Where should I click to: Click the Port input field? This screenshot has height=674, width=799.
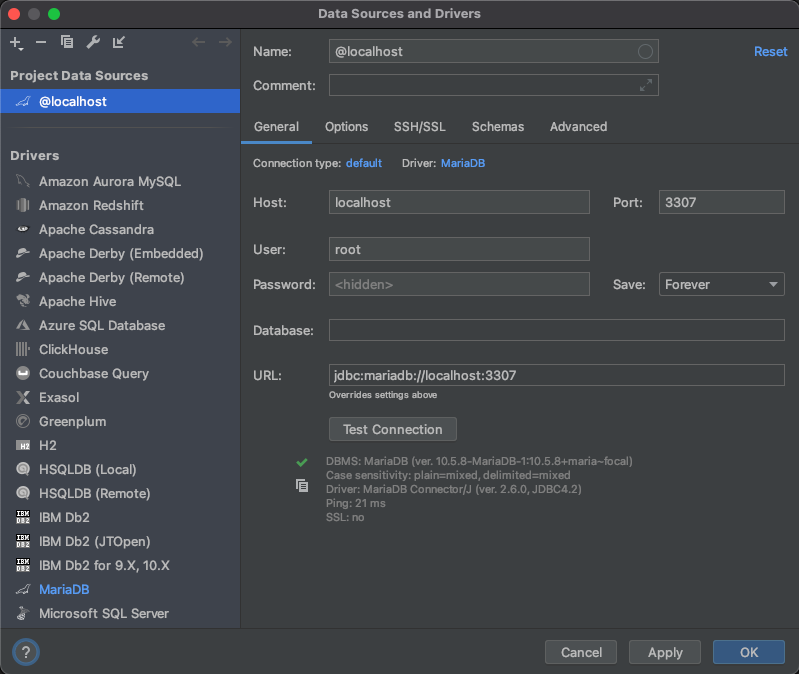pos(722,202)
